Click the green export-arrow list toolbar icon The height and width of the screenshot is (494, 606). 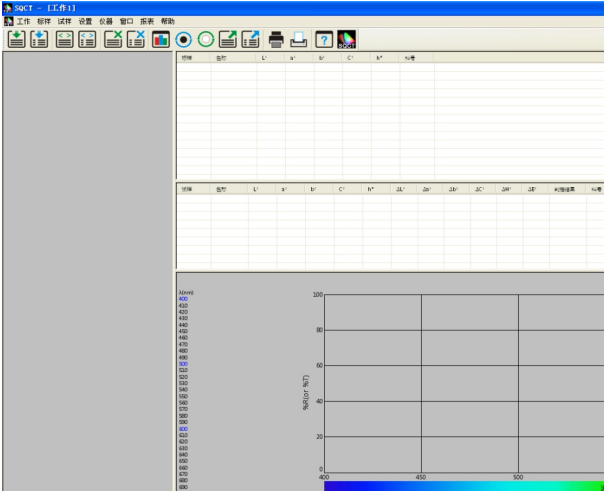[228, 39]
